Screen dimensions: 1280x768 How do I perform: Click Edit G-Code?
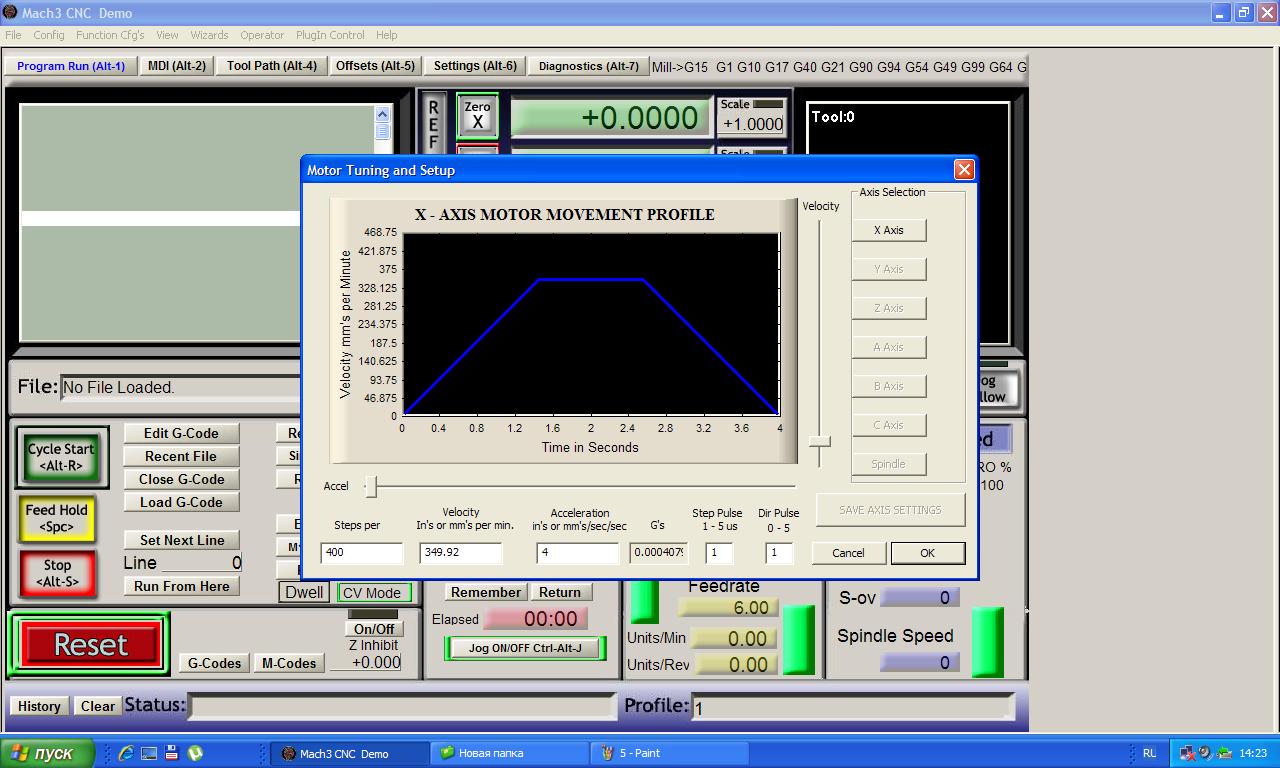pos(181,433)
